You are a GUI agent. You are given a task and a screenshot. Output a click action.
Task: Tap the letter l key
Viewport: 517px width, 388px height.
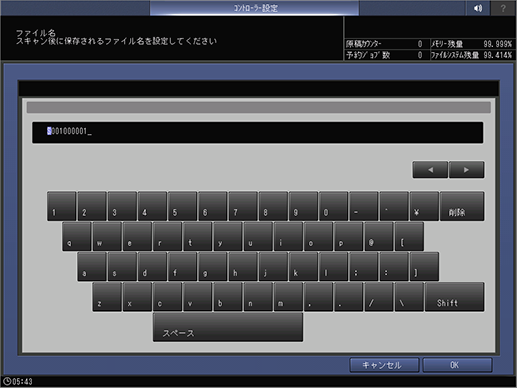tap(334, 267)
